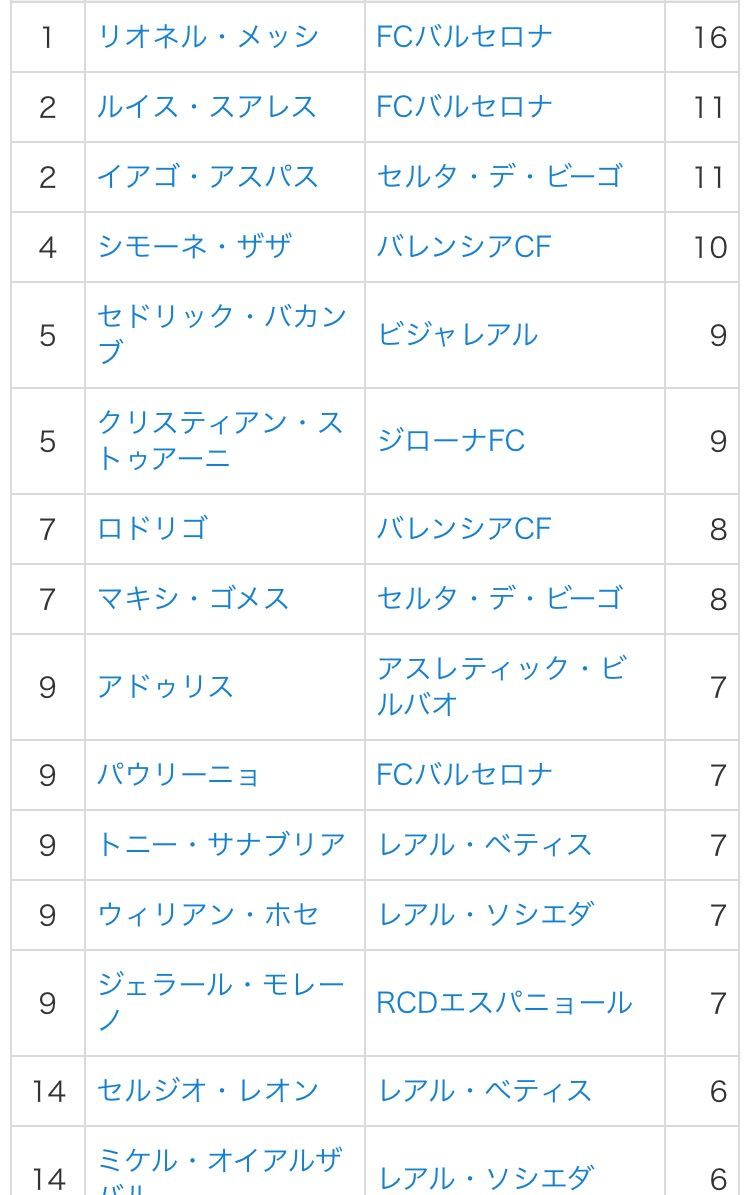The image size is (750, 1195).
Task: Click the クリスティアン・ストゥアーニ player link
Action: pyautogui.click(x=219, y=423)
